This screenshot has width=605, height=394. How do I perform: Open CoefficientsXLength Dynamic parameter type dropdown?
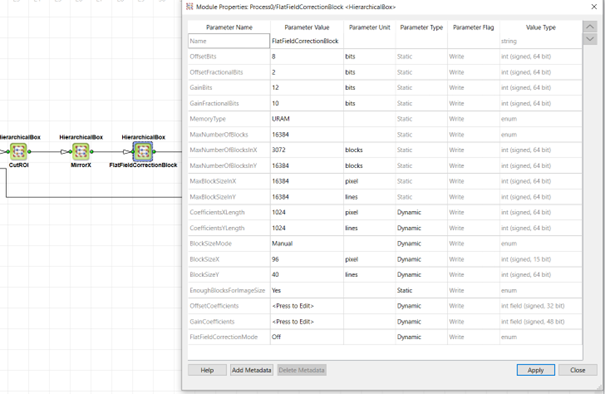tap(421, 212)
